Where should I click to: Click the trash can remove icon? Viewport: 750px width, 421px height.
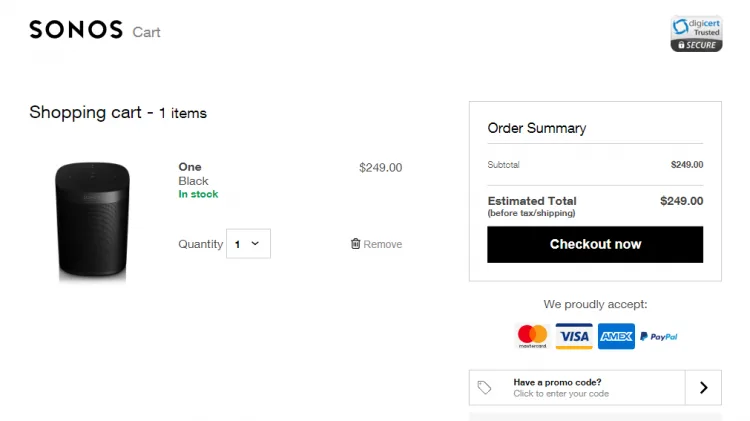pos(355,244)
